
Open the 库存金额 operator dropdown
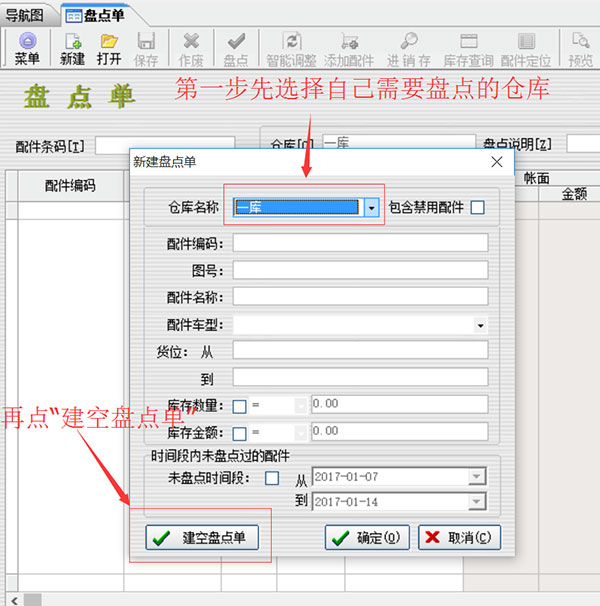(x=300, y=433)
